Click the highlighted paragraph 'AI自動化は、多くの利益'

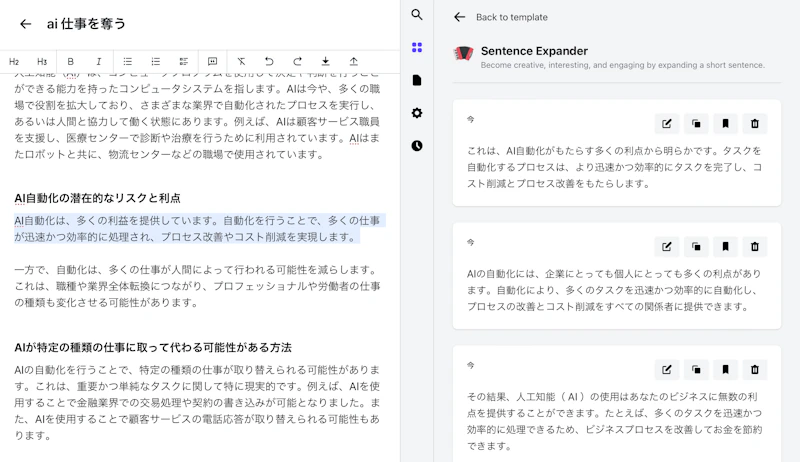click(x=197, y=228)
